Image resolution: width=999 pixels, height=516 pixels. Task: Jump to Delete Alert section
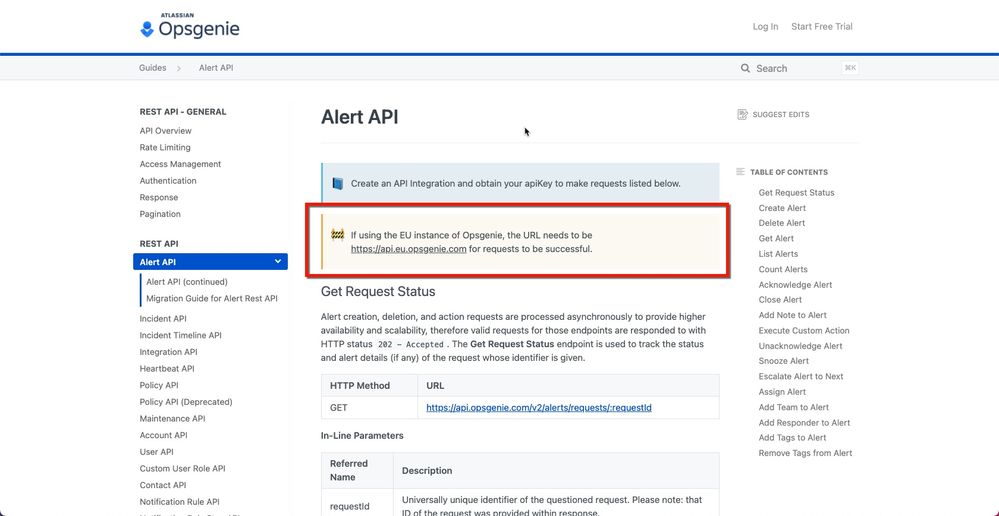coord(782,223)
